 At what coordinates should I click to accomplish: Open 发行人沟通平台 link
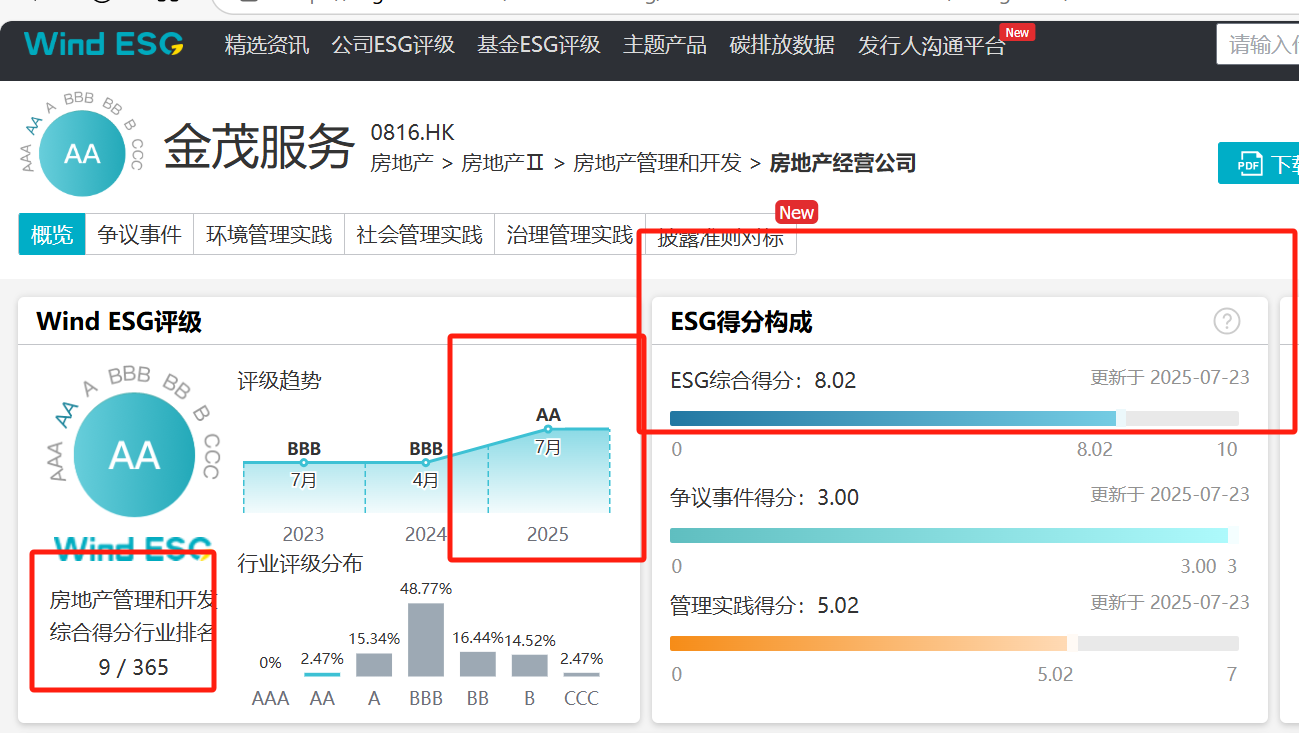[x=931, y=46]
